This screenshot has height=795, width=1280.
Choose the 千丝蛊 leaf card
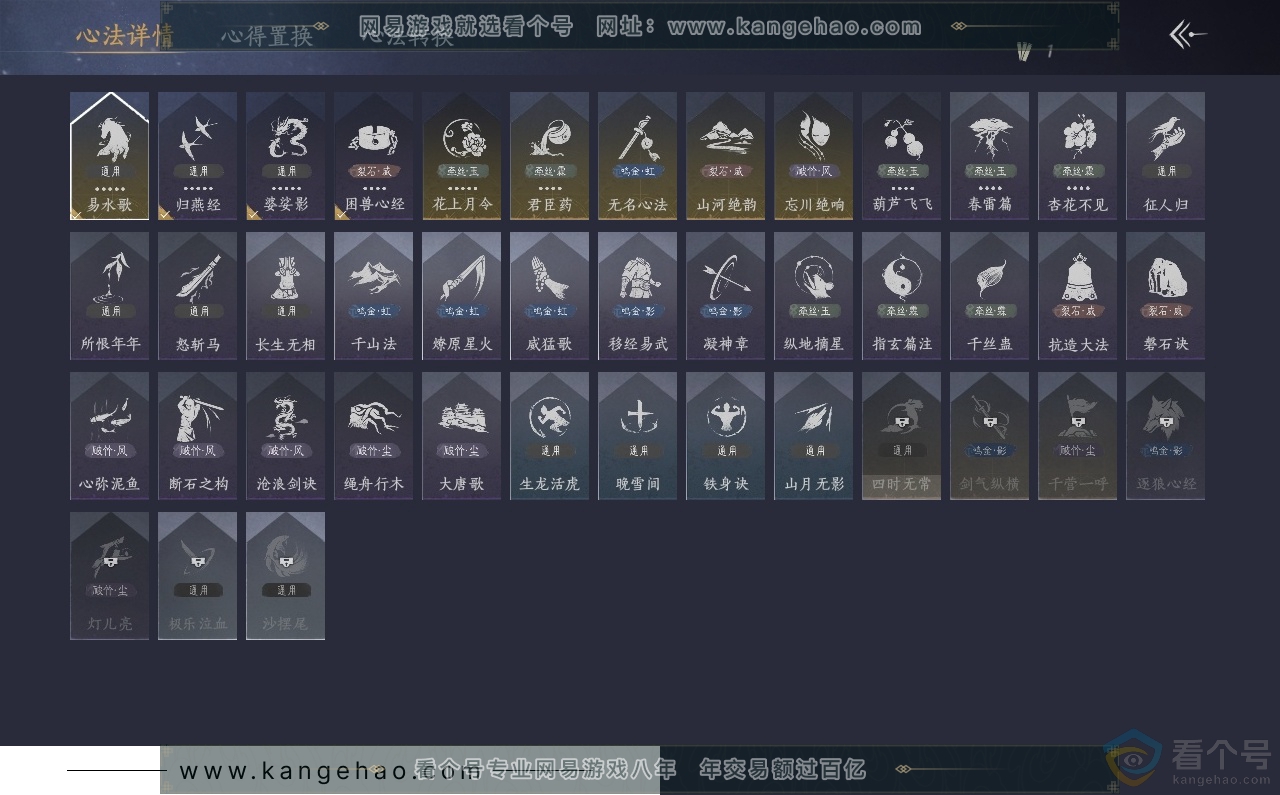pos(990,296)
